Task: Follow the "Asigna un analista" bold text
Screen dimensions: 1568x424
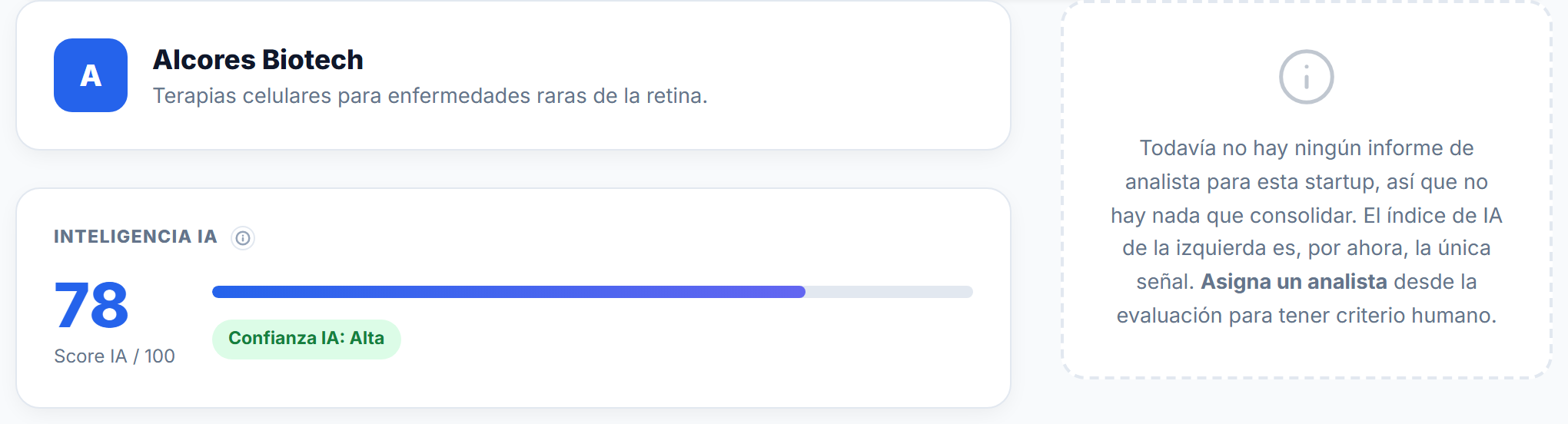Action: pos(1294,282)
